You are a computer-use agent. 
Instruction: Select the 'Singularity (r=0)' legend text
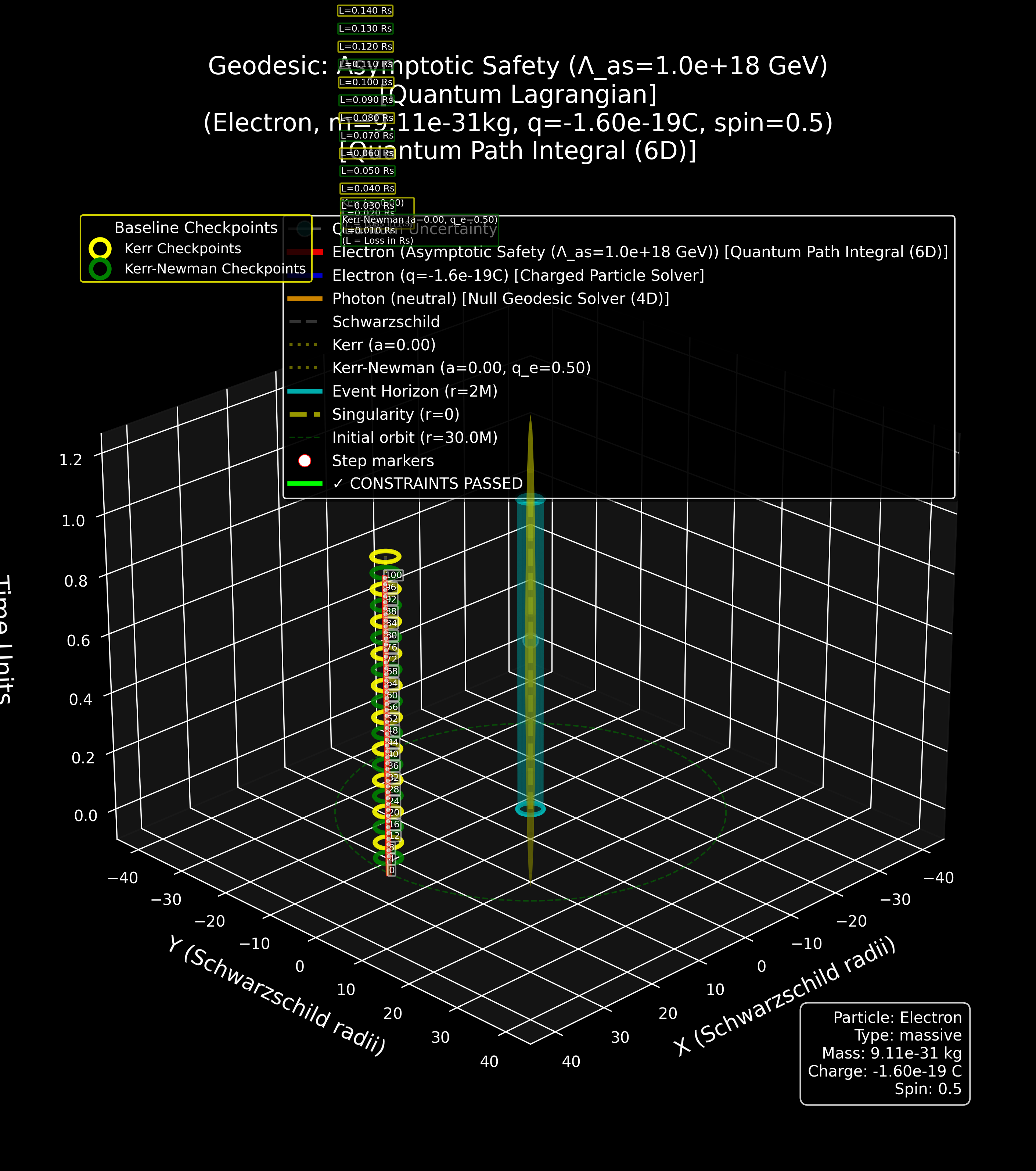396,414
